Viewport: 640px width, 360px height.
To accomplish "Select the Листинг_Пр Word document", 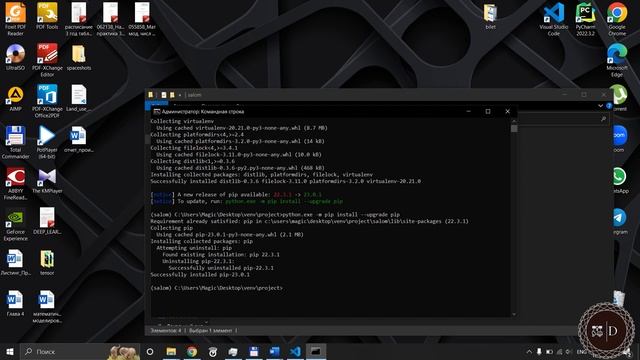I will (x=16, y=262).
